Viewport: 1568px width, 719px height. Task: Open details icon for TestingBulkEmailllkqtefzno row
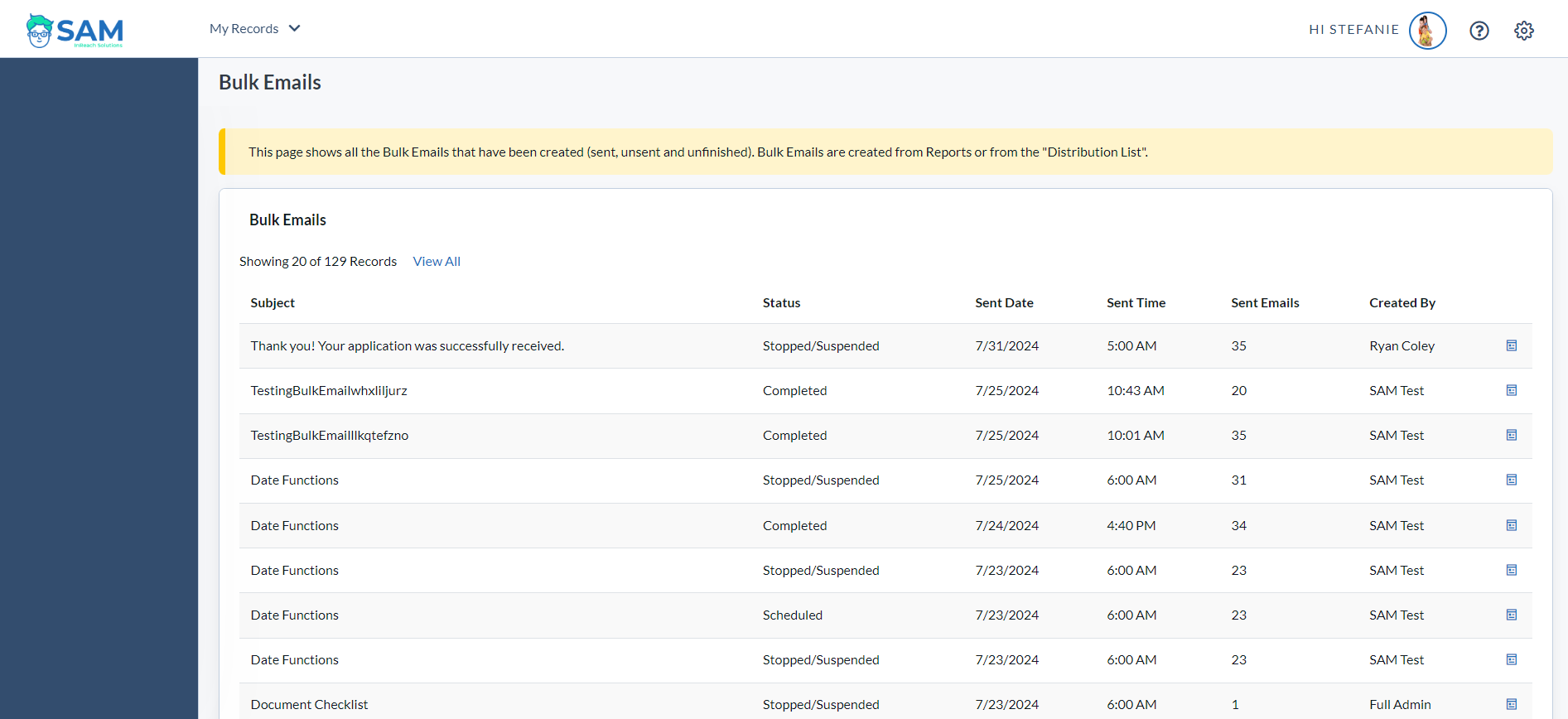(x=1511, y=435)
